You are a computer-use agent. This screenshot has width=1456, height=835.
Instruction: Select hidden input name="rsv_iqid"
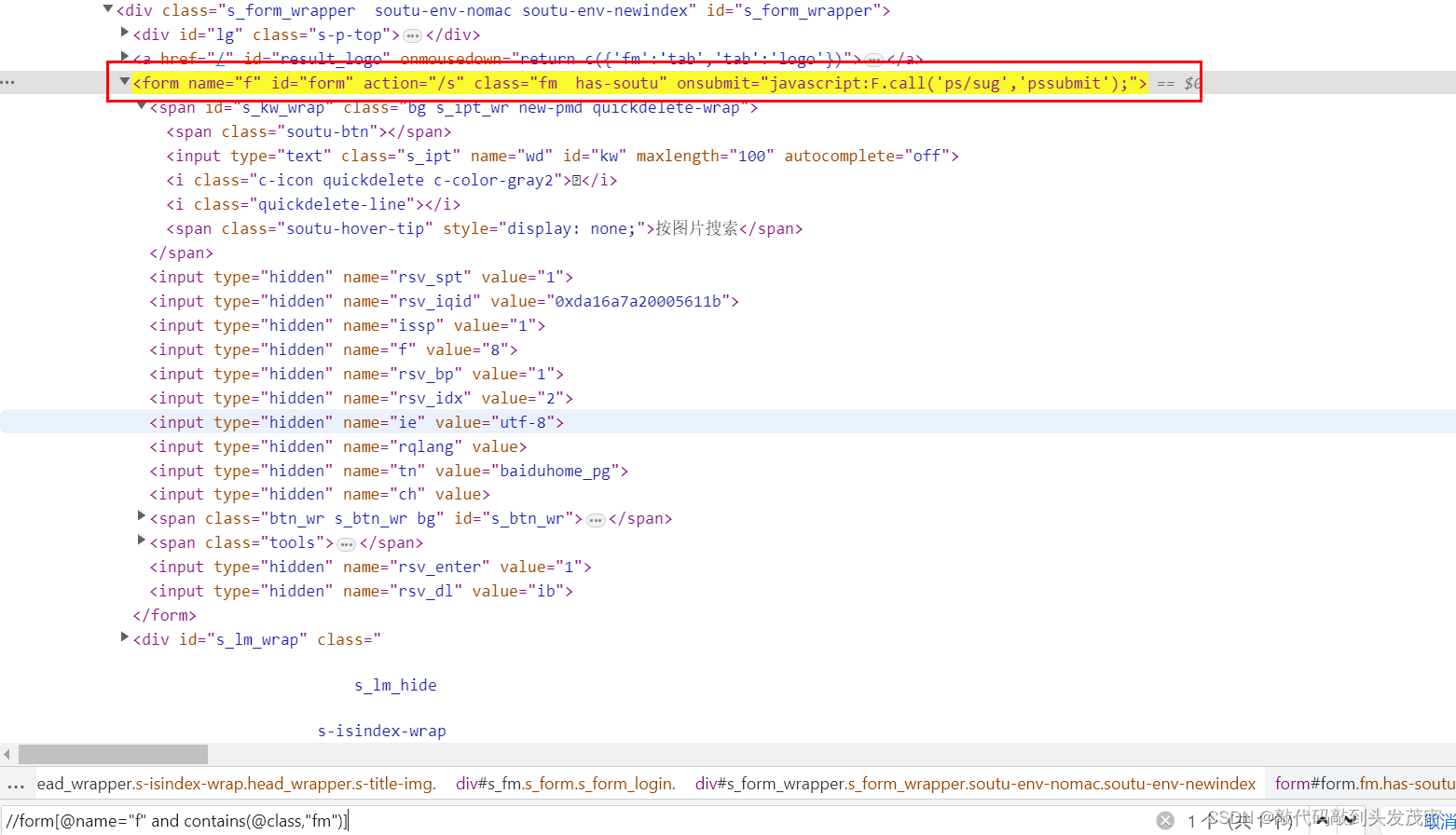(x=445, y=301)
